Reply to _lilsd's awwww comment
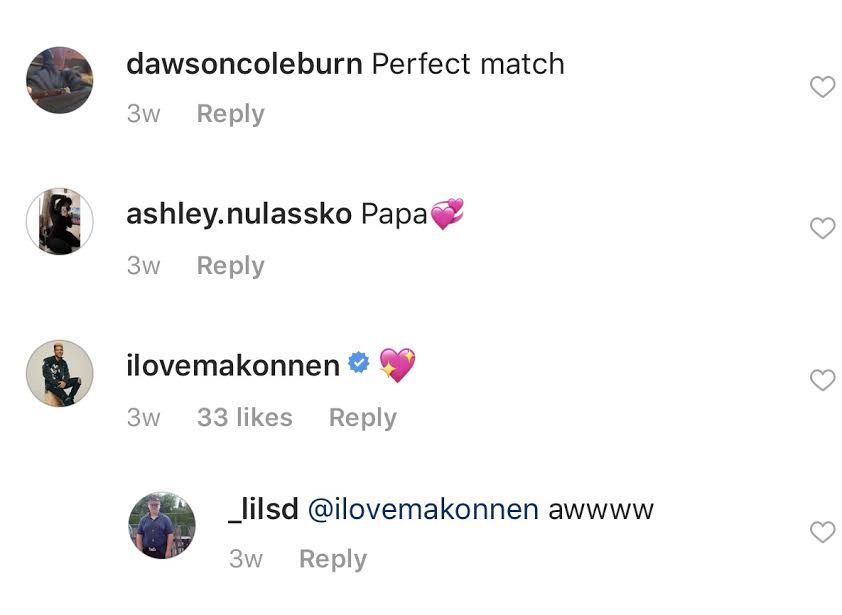The width and height of the screenshot is (842, 615). pos(333,559)
